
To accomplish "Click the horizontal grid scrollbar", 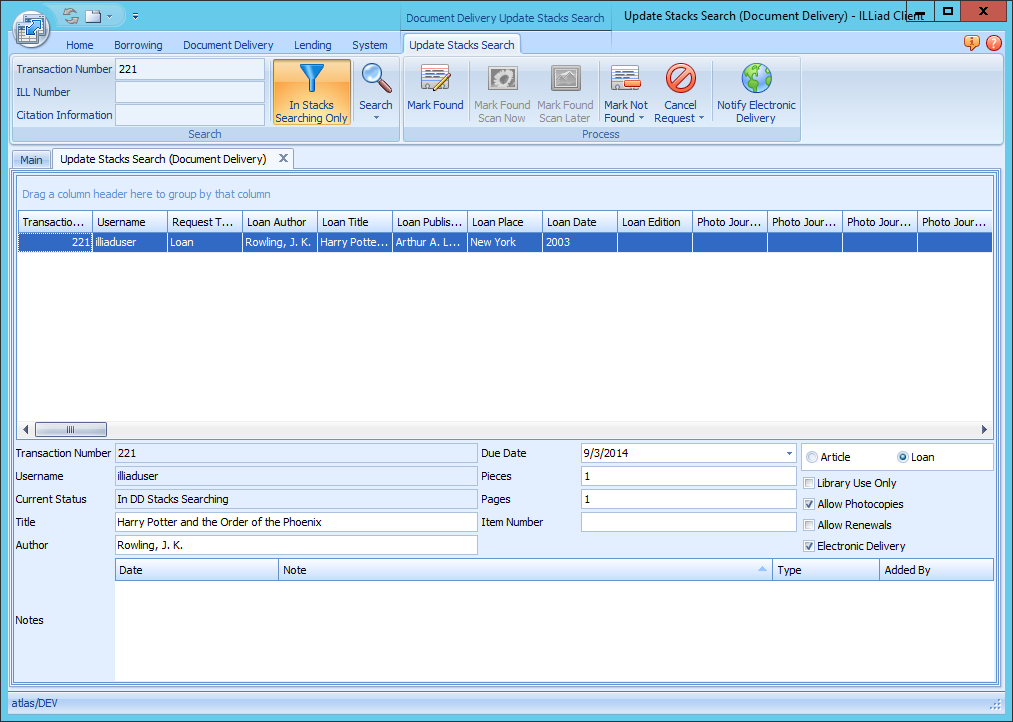I will coord(70,428).
